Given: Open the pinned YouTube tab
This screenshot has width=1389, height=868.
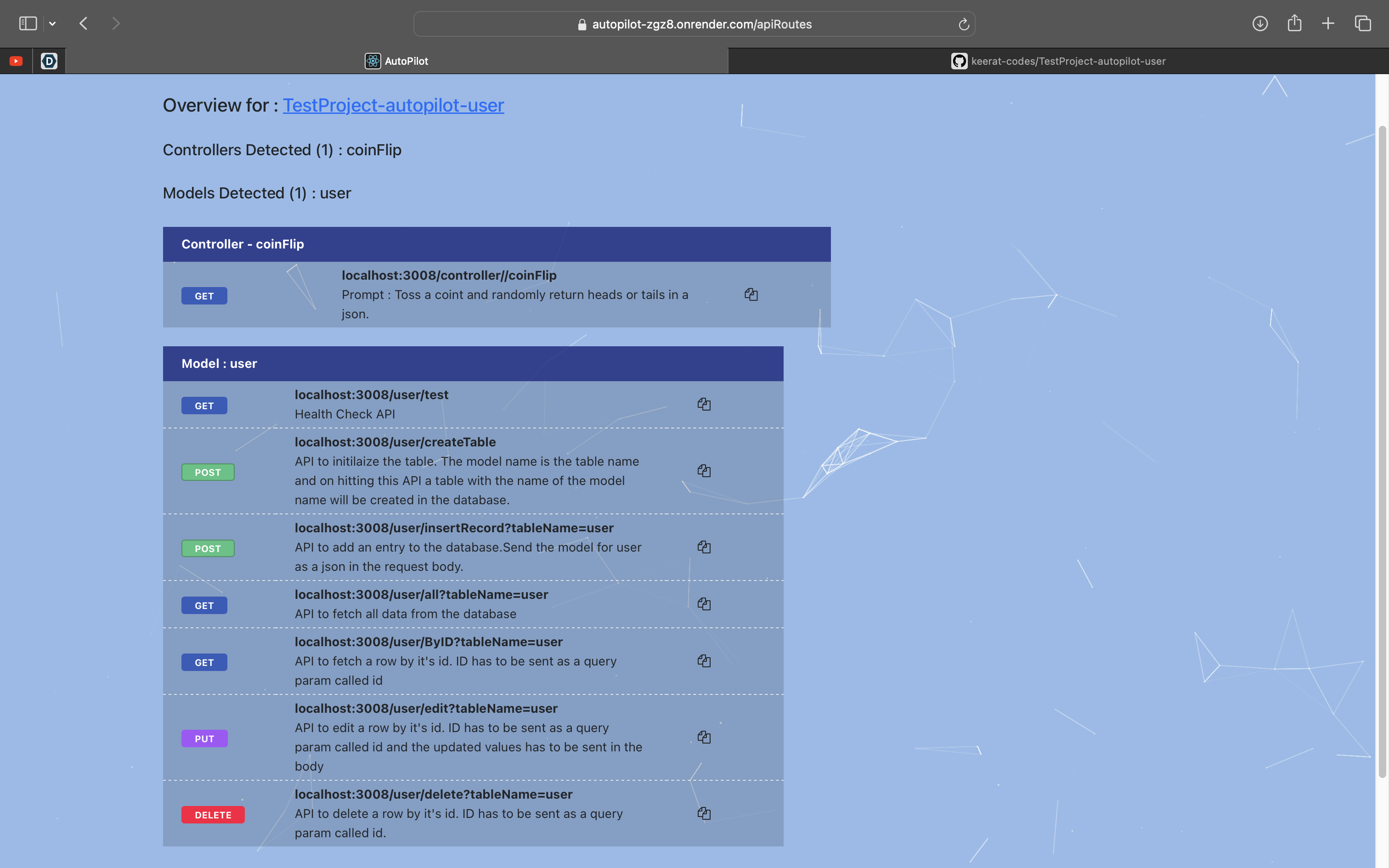Looking at the screenshot, I should [16, 61].
